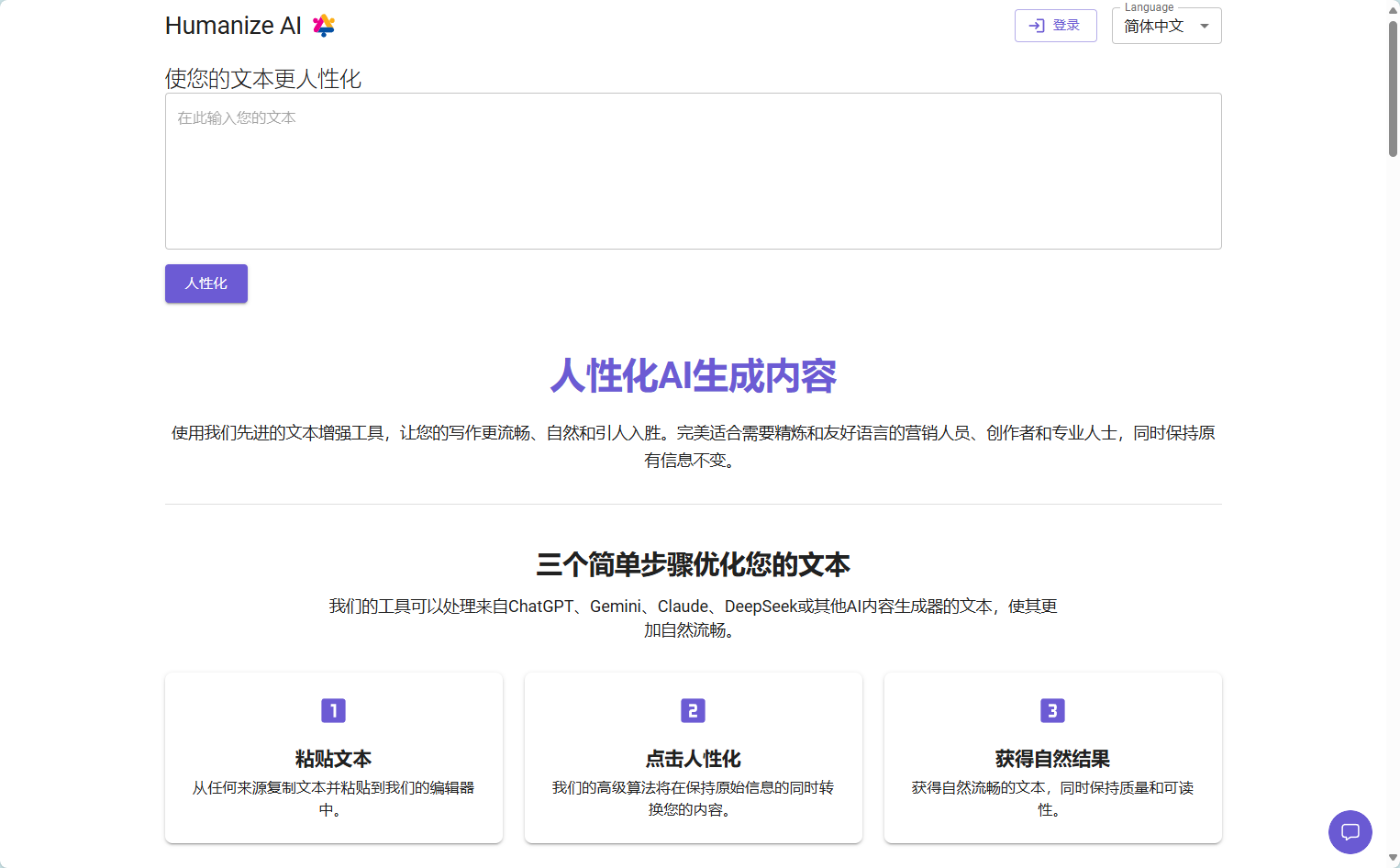
Task: Click the step 1 number badge icon
Action: tap(333, 710)
